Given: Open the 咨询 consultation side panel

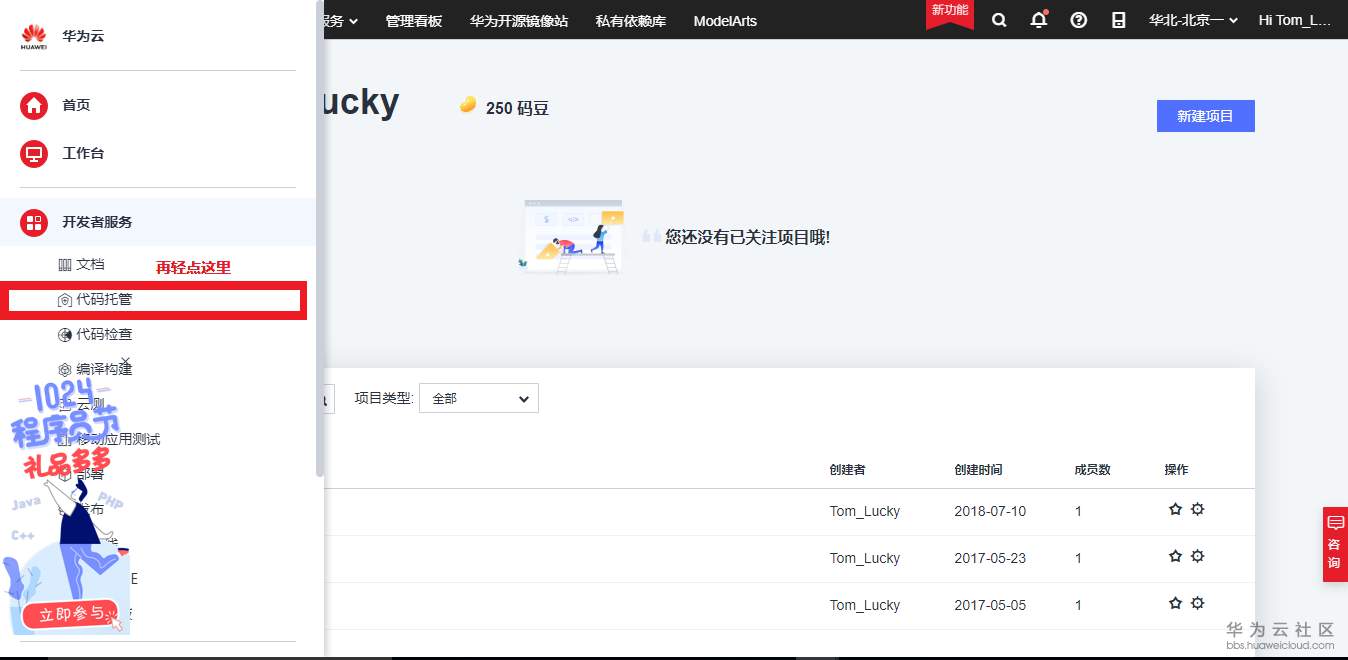Looking at the screenshot, I should tap(1335, 544).
